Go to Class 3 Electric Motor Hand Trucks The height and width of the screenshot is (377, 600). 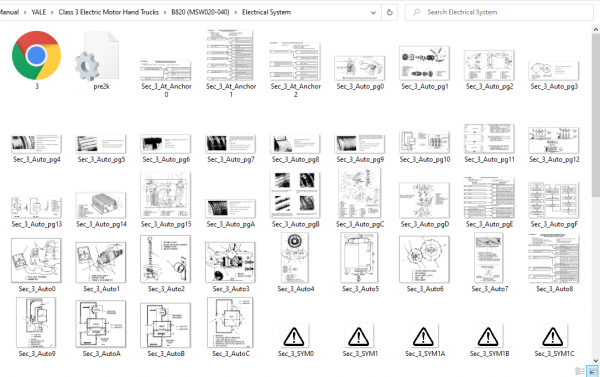click(108, 12)
